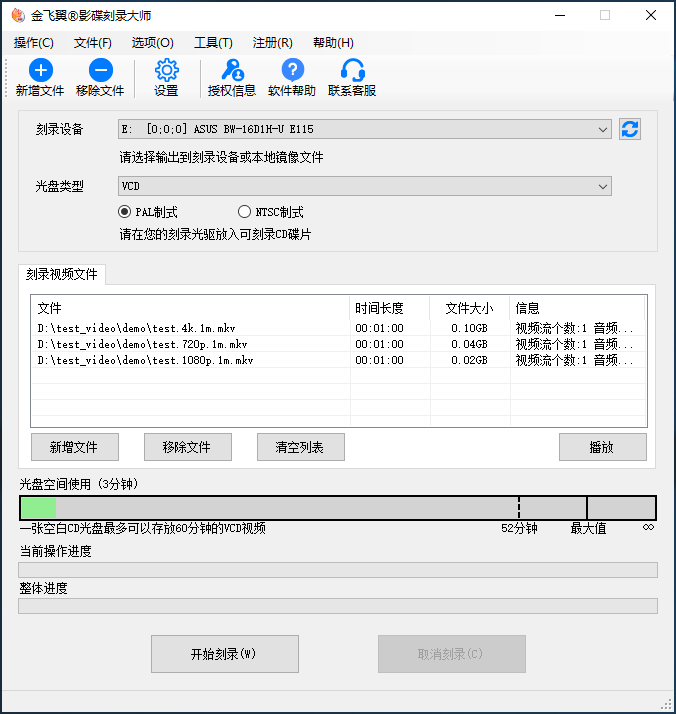
Task: Click the 开始刻录(W) button
Action: point(224,654)
